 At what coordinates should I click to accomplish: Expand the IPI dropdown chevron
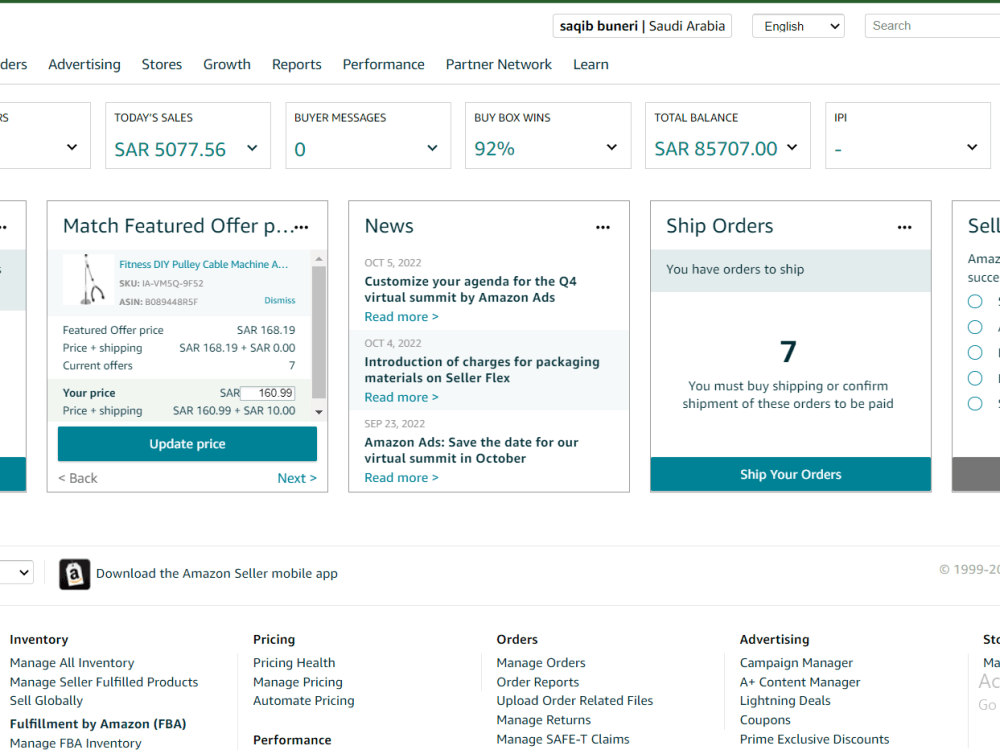[x=972, y=147]
